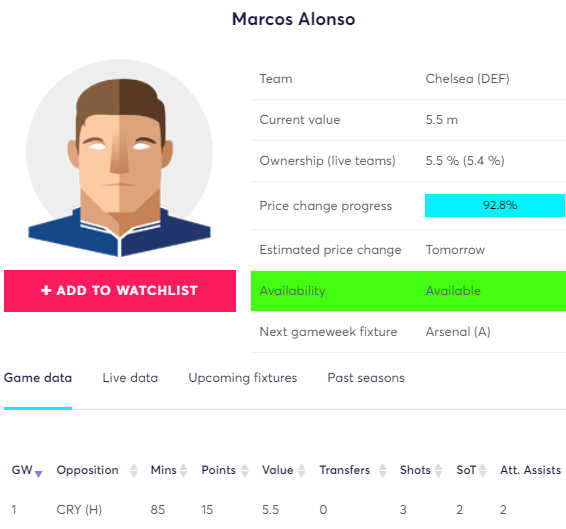Sort table by SoT arrows

coord(483,470)
